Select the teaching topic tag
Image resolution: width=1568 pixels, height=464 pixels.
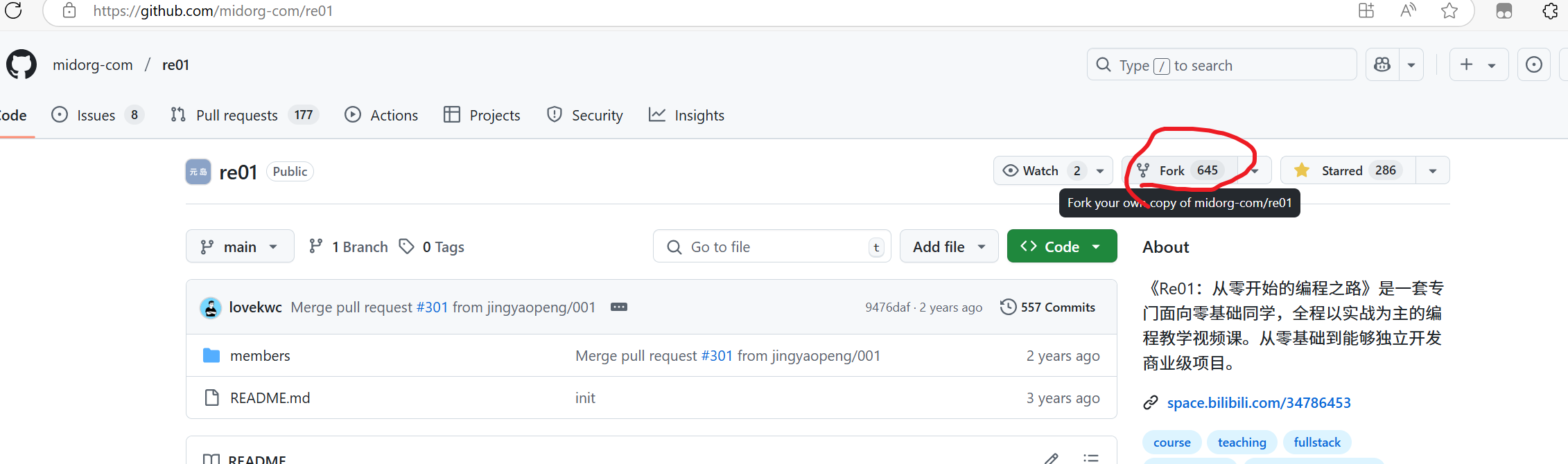click(1242, 442)
